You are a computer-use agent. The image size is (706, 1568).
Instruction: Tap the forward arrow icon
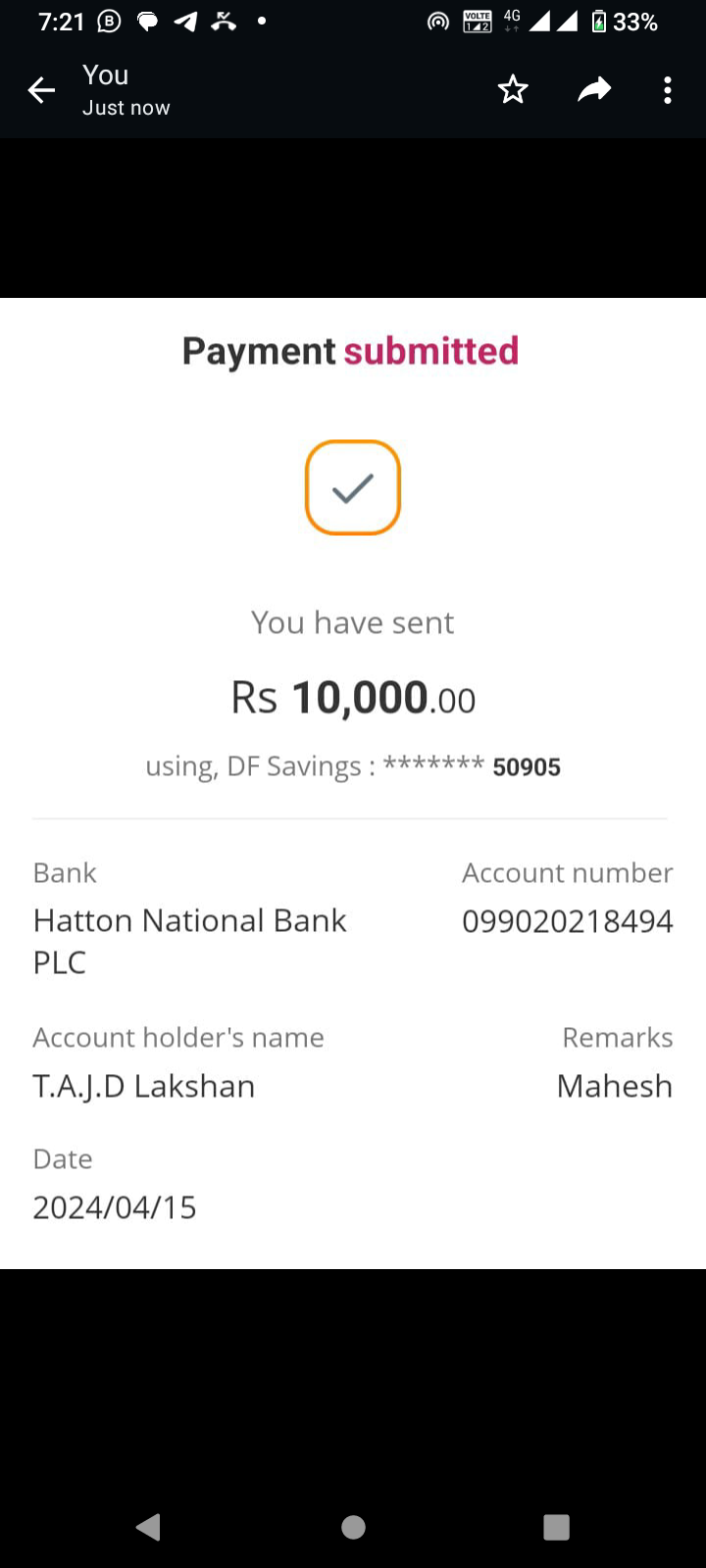coord(593,90)
